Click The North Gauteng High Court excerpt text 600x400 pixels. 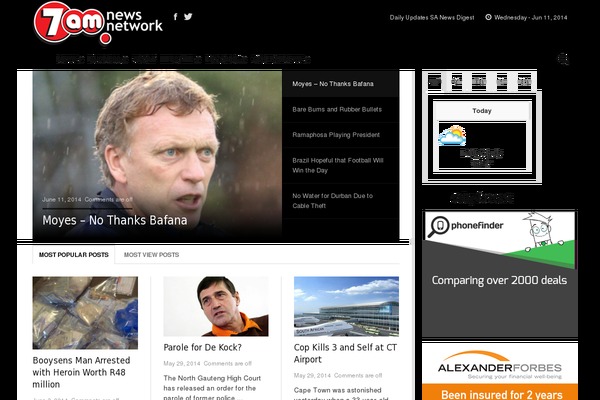[x=212, y=388]
